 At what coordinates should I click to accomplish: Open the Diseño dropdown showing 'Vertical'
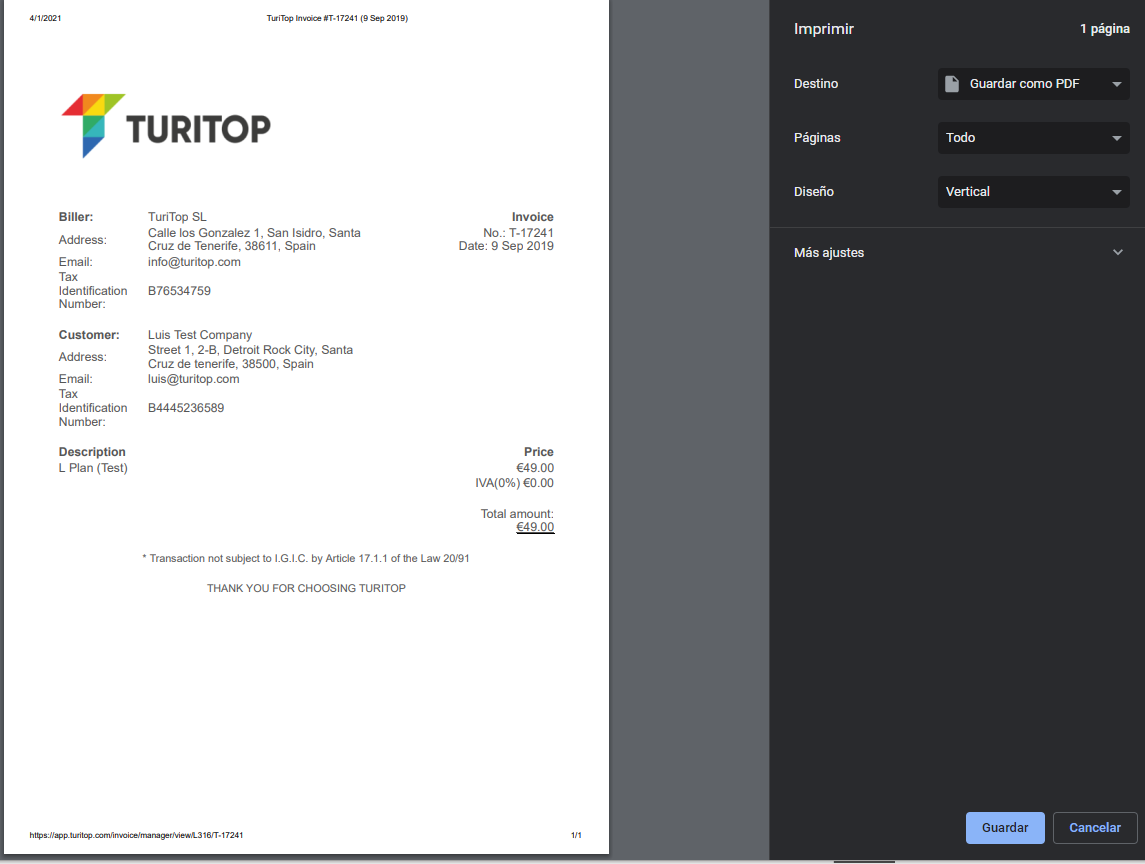tap(1033, 192)
